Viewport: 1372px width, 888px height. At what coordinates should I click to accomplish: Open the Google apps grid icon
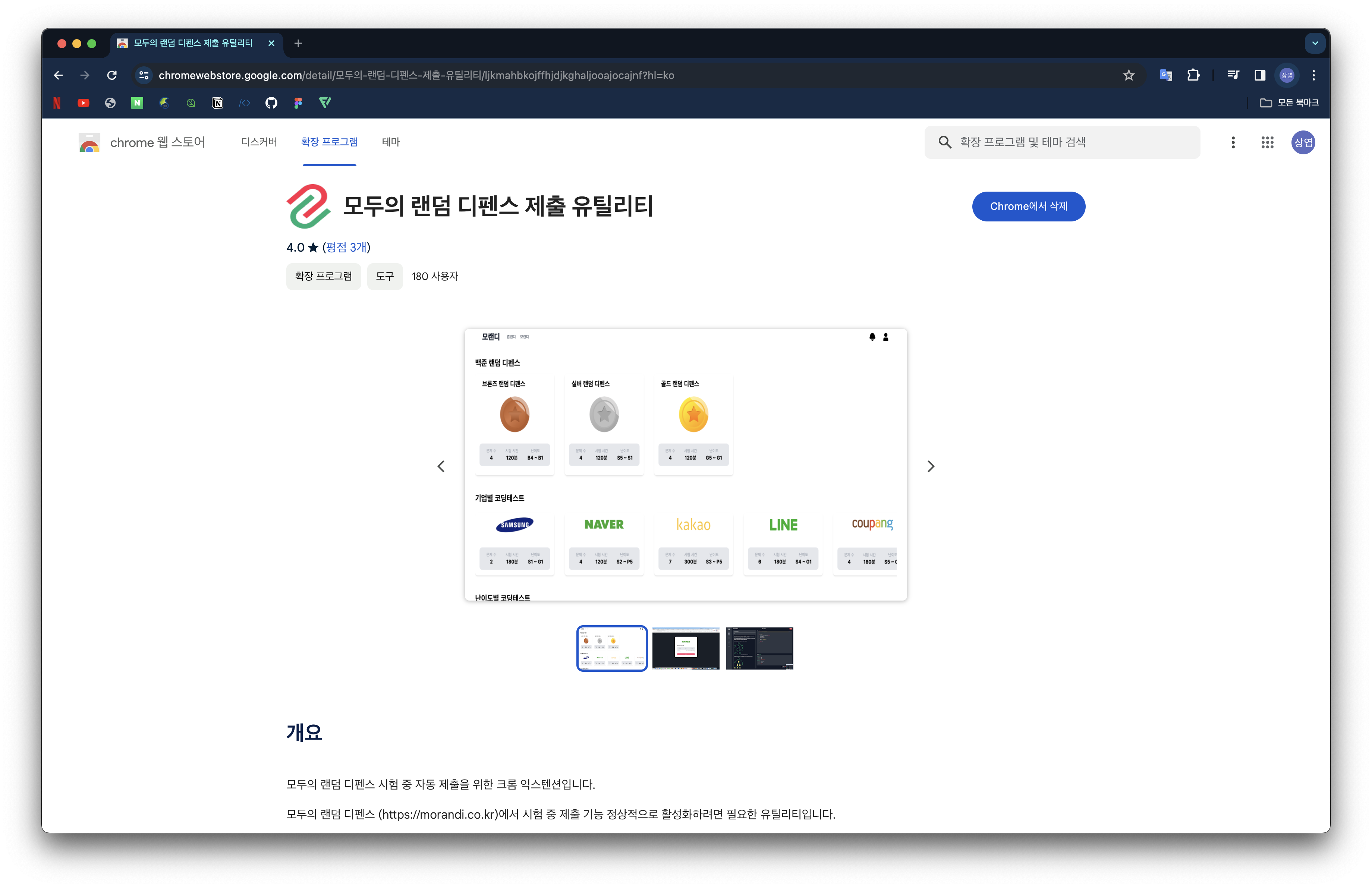pyautogui.click(x=1267, y=142)
